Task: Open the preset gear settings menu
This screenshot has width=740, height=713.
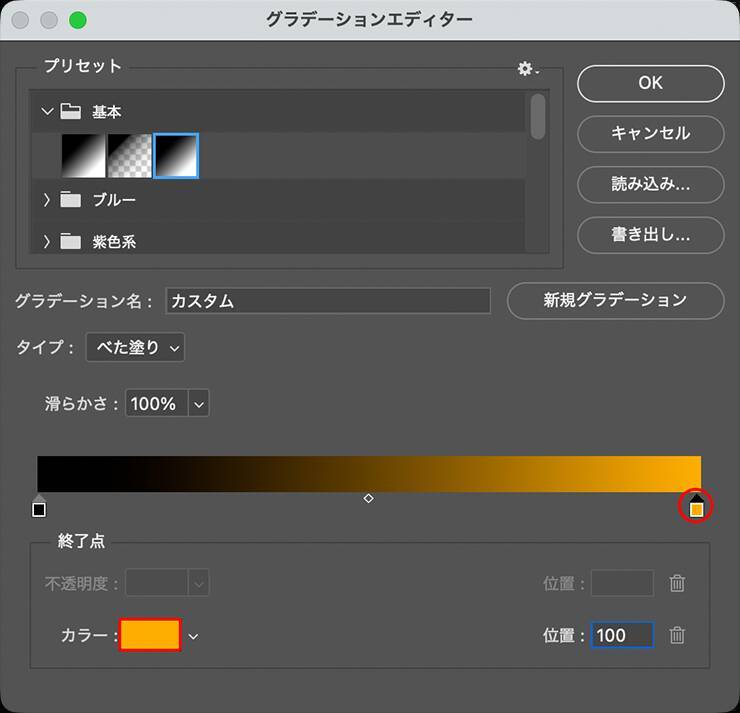Action: pos(528,69)
